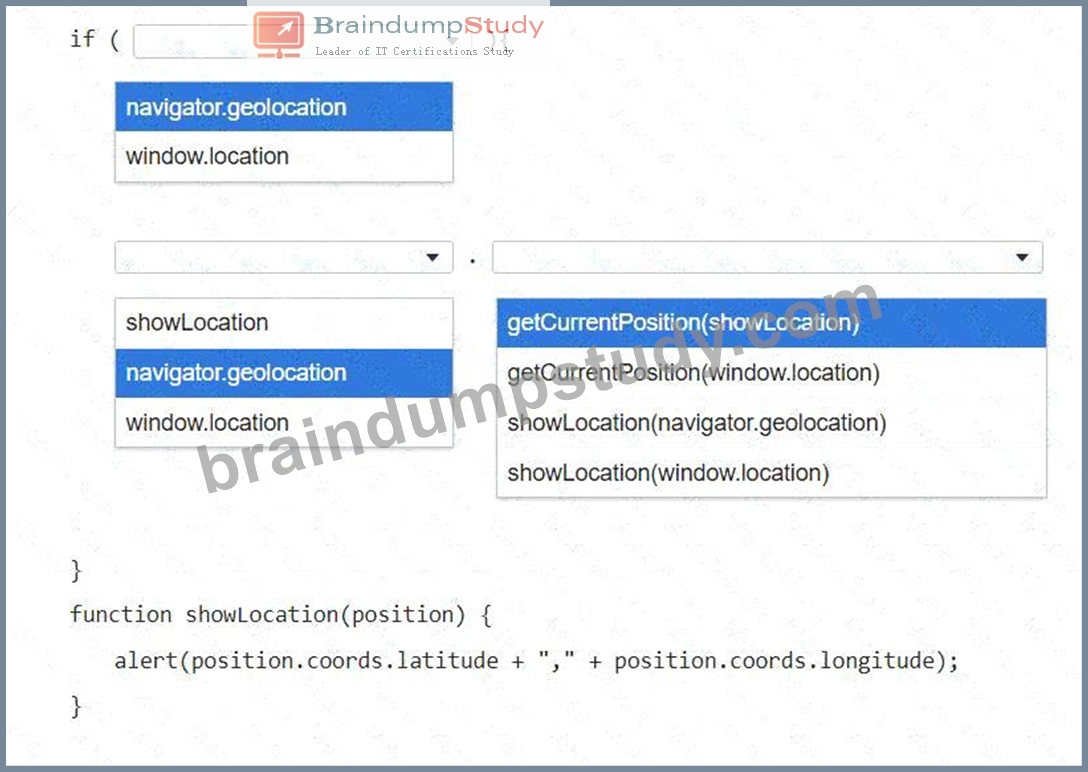This screenshot has height=772, width=1088.
Task: Select showLocation option in left list
Action: click(x=284, y=323)
